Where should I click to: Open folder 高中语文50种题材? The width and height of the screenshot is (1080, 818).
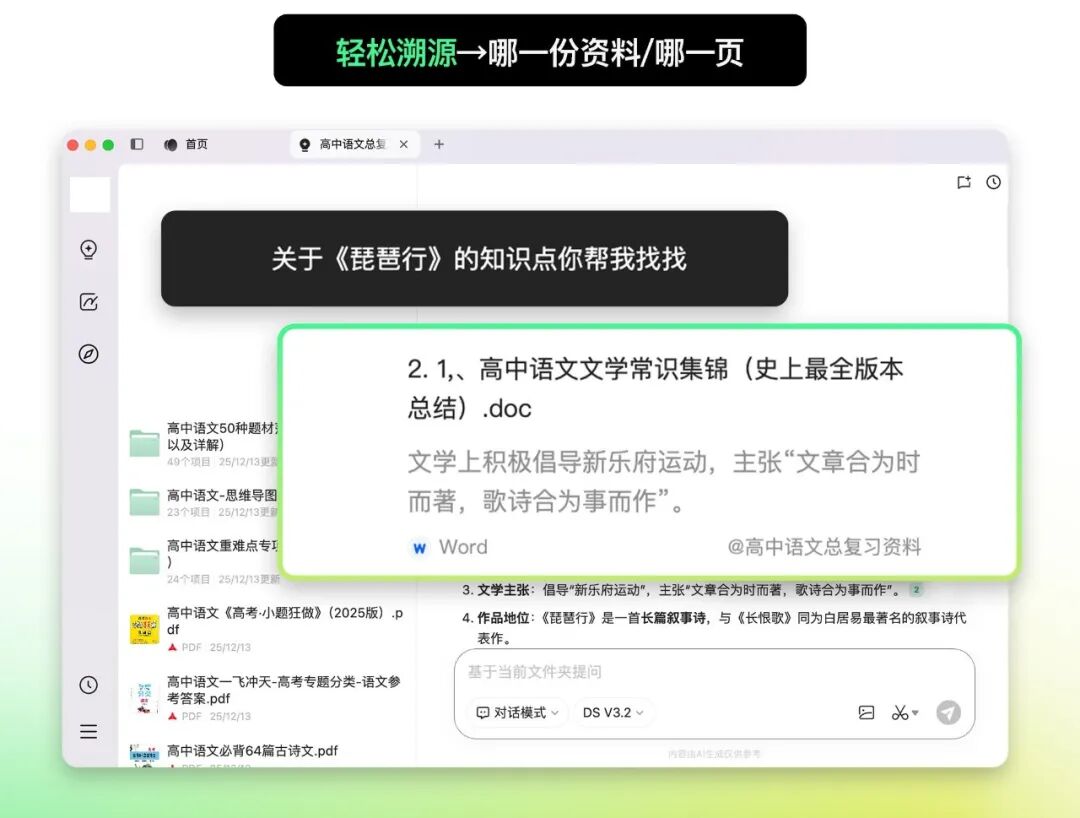pyautogui.click(x=205, y=444)
